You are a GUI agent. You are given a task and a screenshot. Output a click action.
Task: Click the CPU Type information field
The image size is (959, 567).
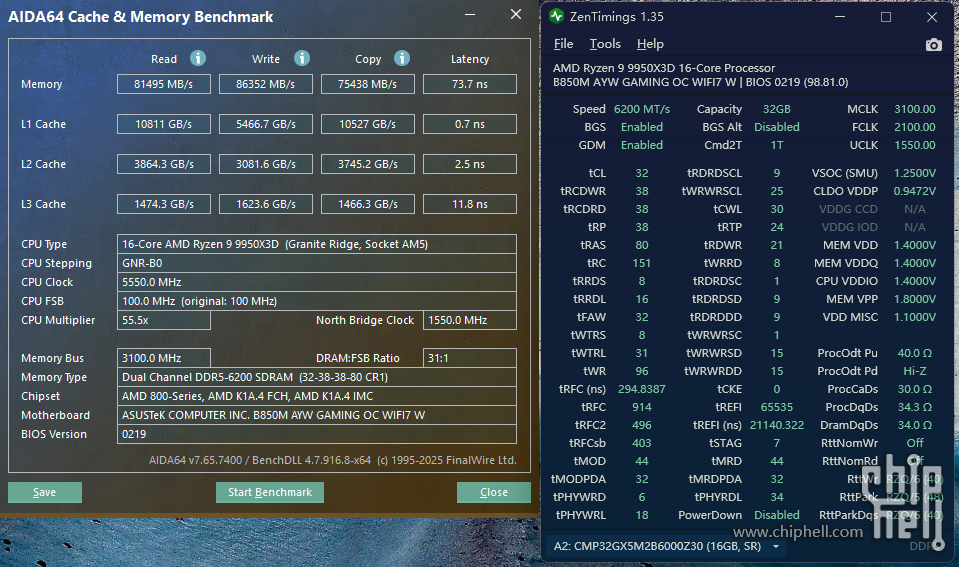click(317, 244)
